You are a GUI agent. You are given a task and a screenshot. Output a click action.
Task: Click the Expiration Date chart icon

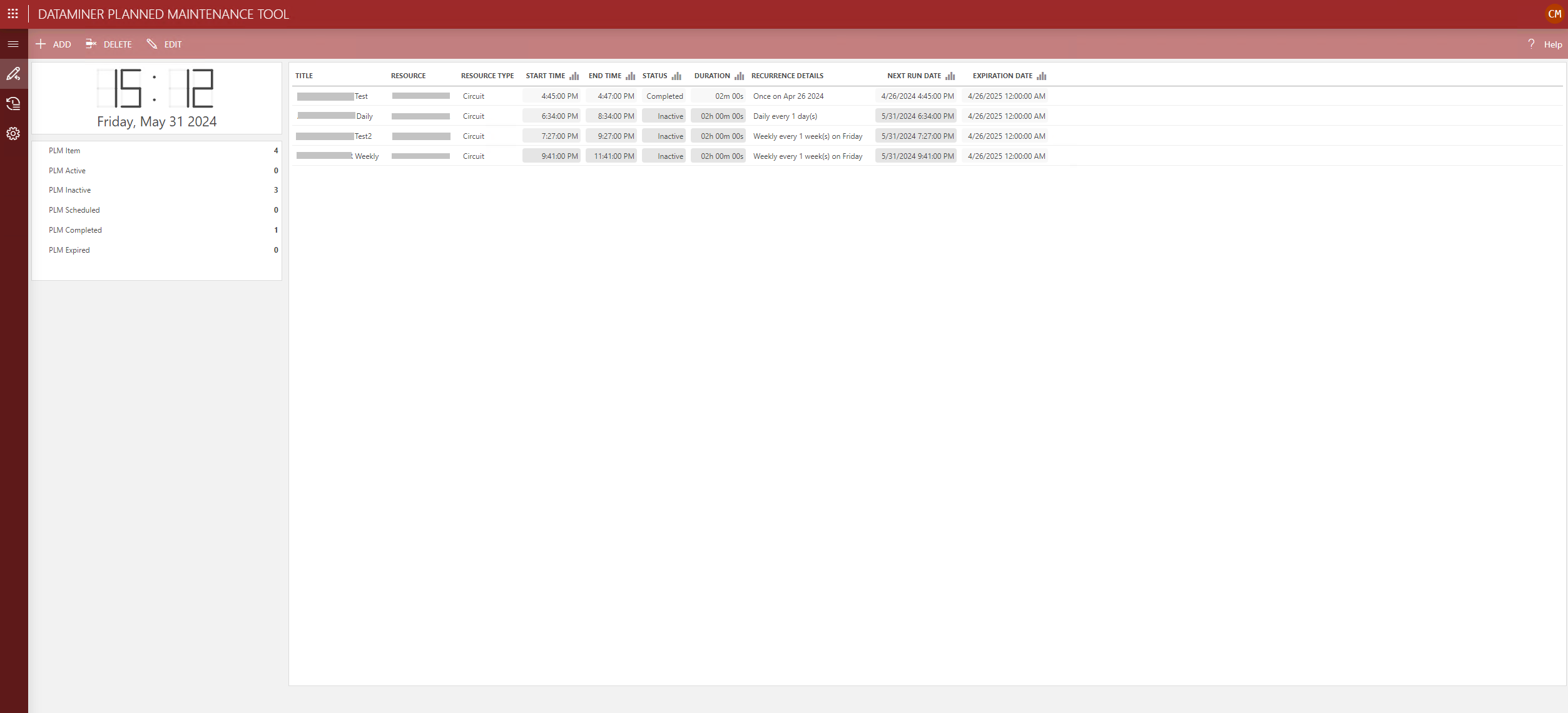tap(1041, 76)
